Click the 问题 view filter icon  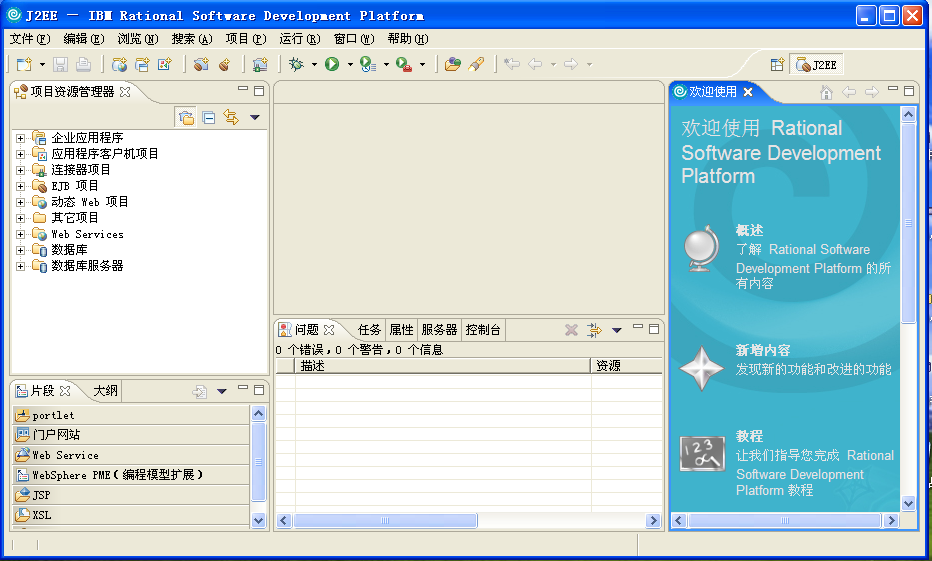[594, 330]
